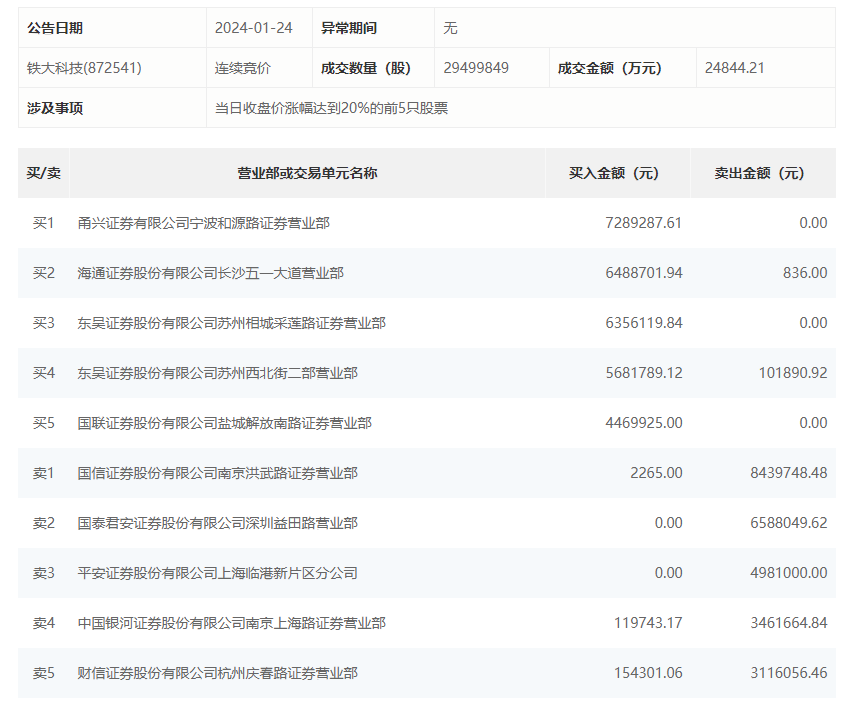Click the 涉及事项 label
852x715 pixels.
(x=55, y=108)
